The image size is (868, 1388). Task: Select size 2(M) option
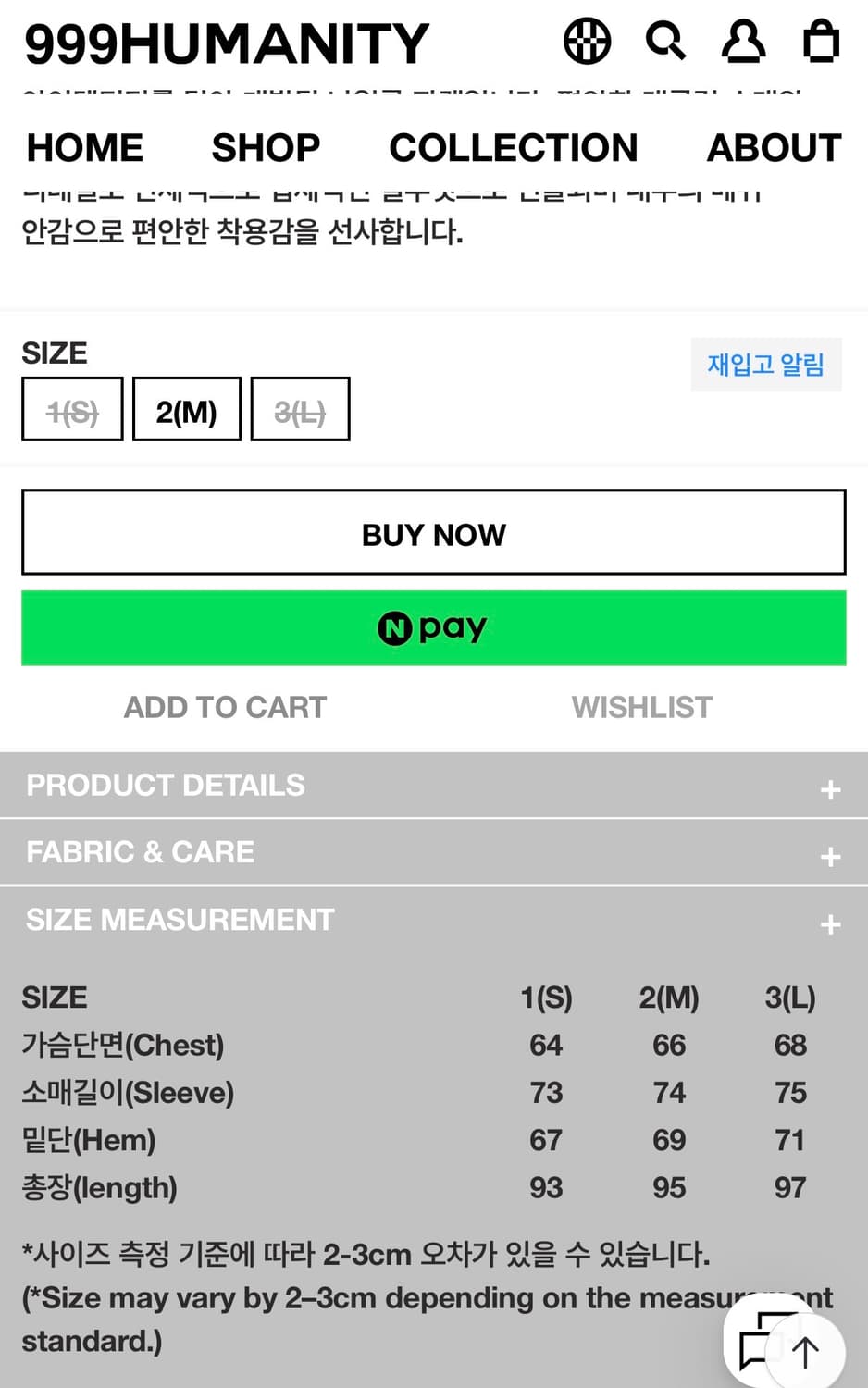point(186,409)
